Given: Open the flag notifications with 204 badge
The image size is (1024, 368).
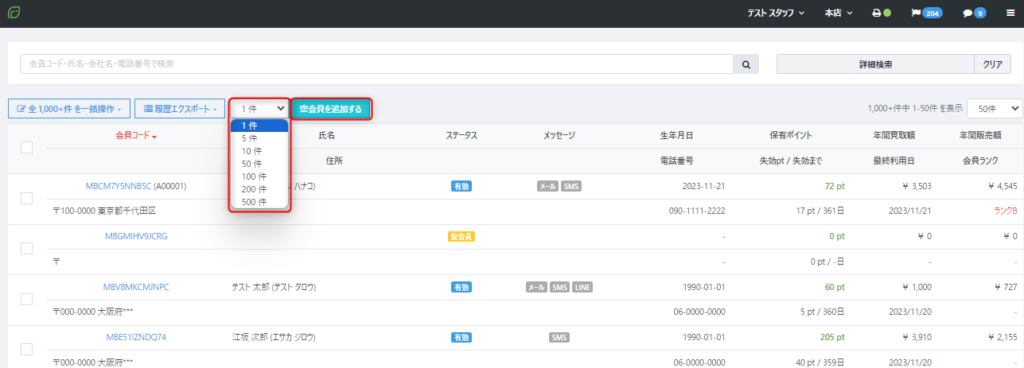Looking at the screenshot, I should click(927, 13).
